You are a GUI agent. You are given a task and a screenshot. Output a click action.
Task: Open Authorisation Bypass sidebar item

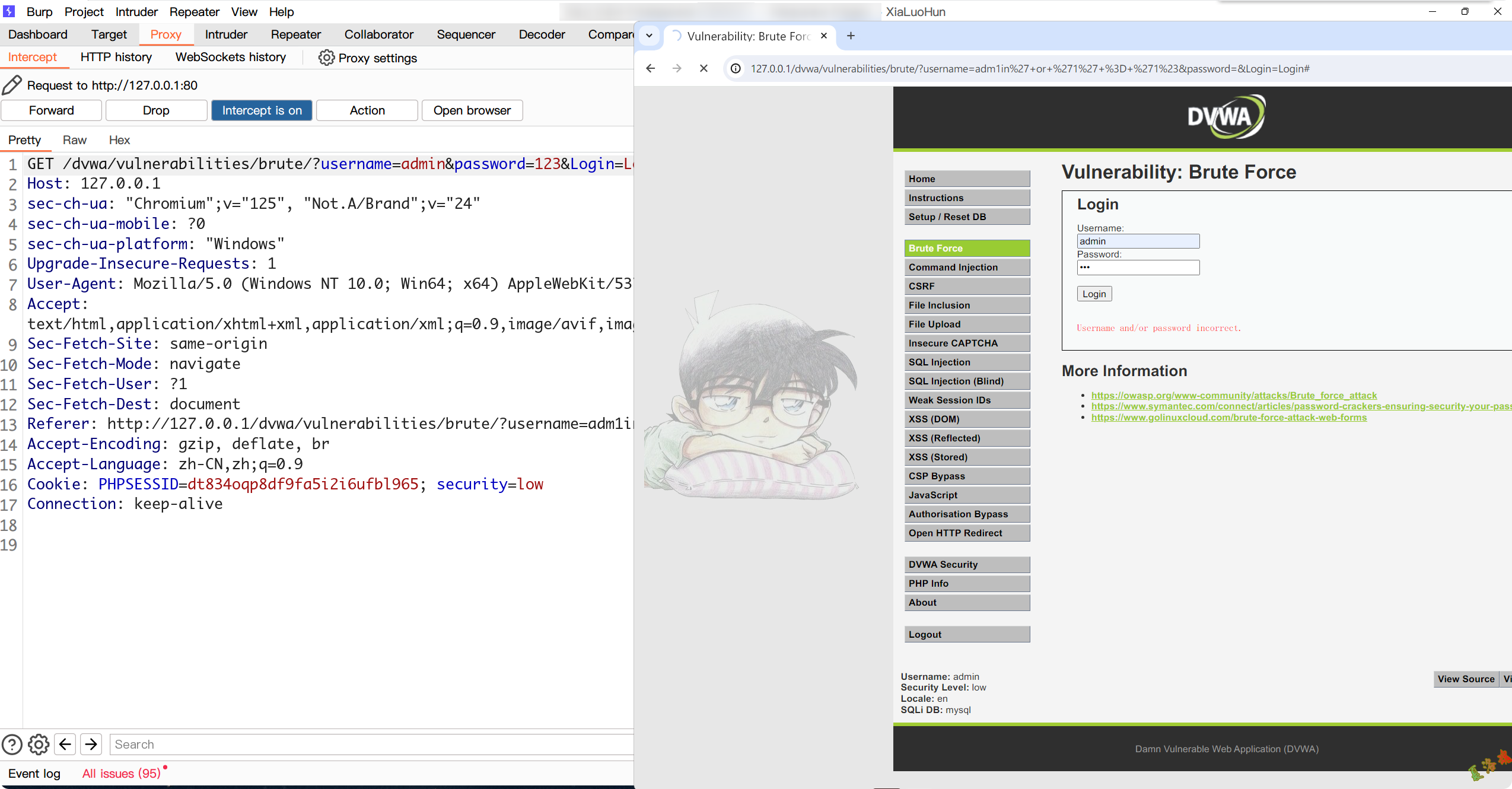point(967,514)
